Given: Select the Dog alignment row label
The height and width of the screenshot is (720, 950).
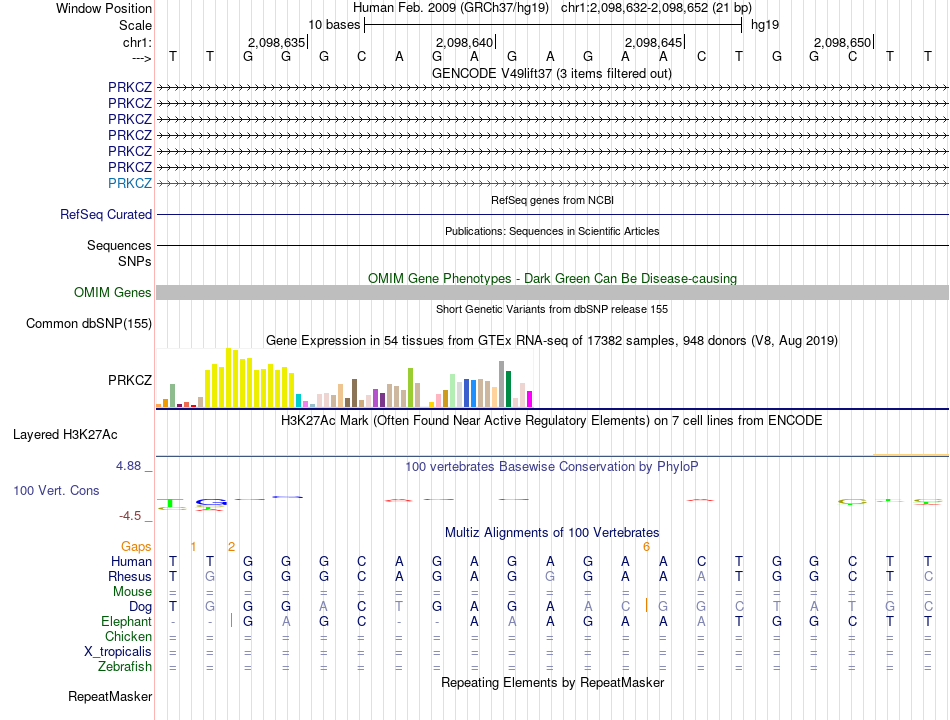Looking at the screenshot, I should point(140,607).
